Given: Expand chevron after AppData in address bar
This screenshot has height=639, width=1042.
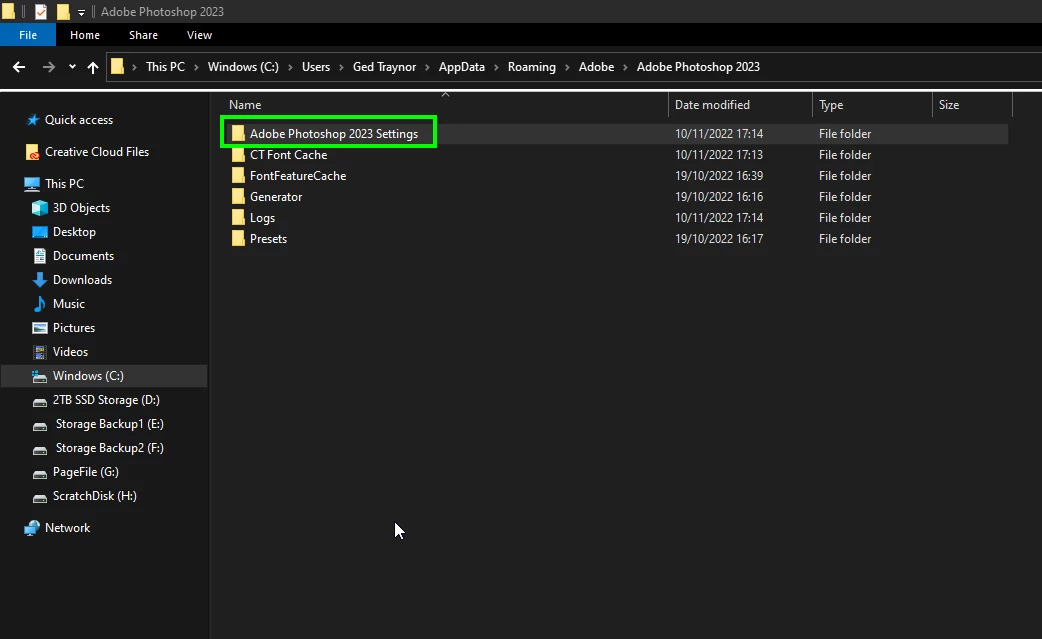Looking at the screenshot, I should tap(496, 67).
